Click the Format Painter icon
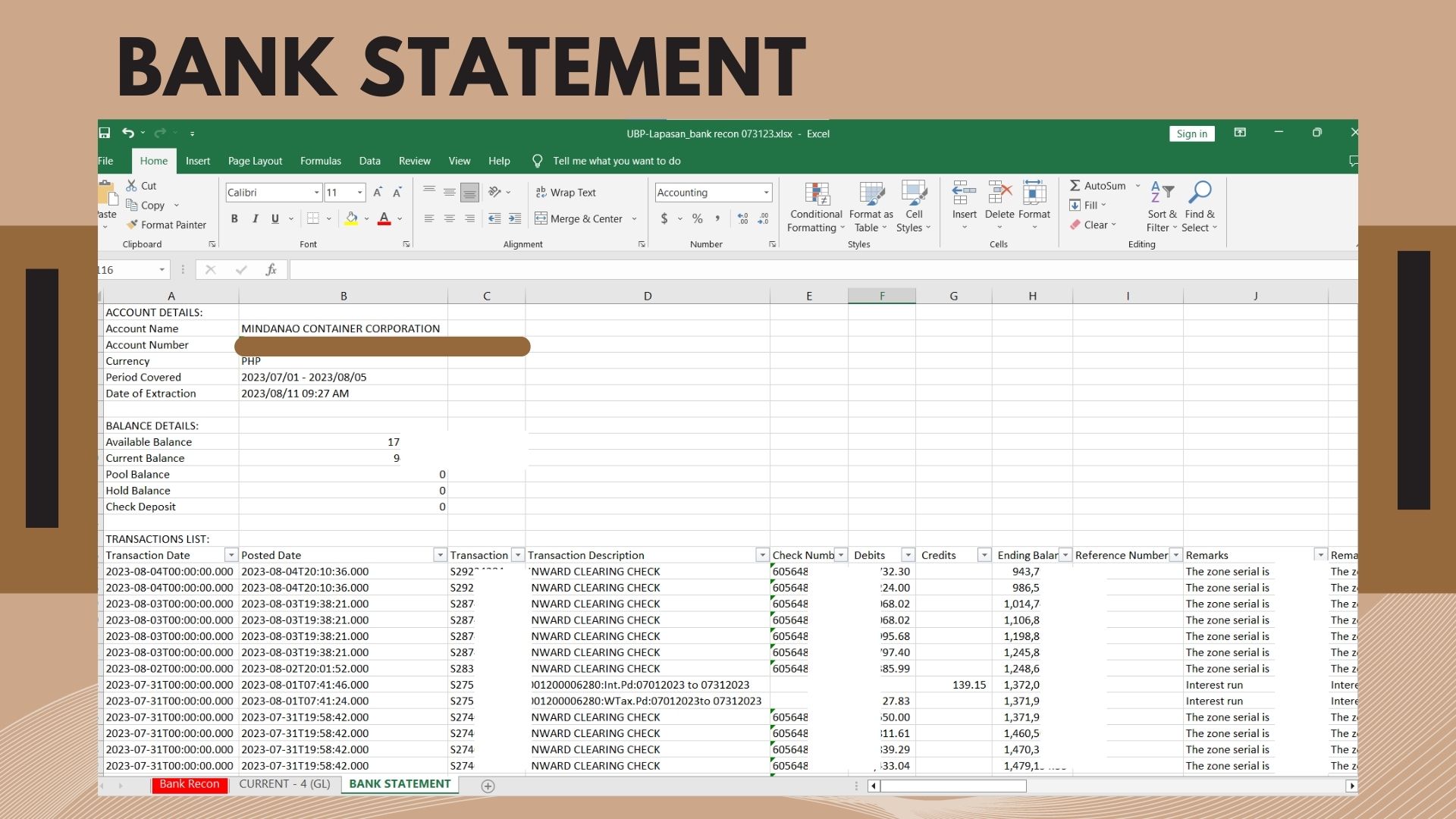1456x819 pixels. pos(132,224)
